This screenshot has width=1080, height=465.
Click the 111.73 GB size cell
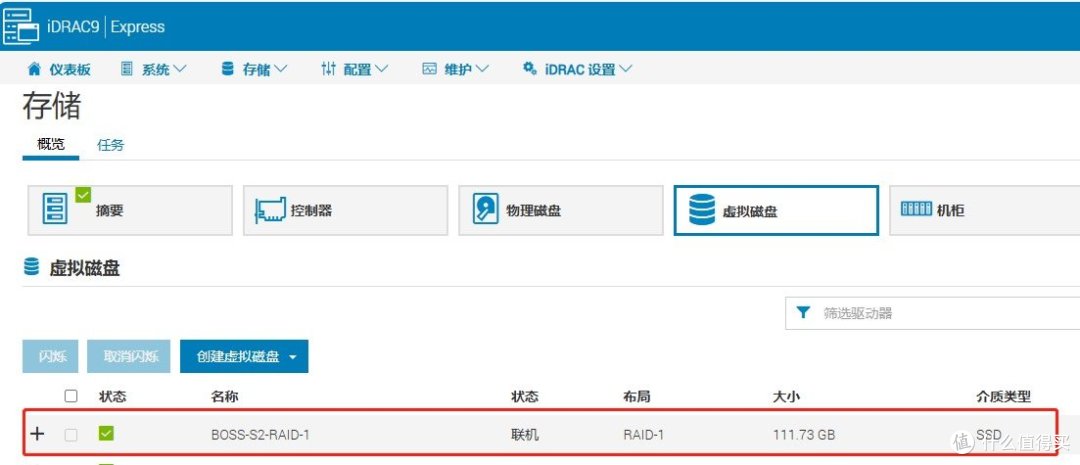(x=804, y=435)
